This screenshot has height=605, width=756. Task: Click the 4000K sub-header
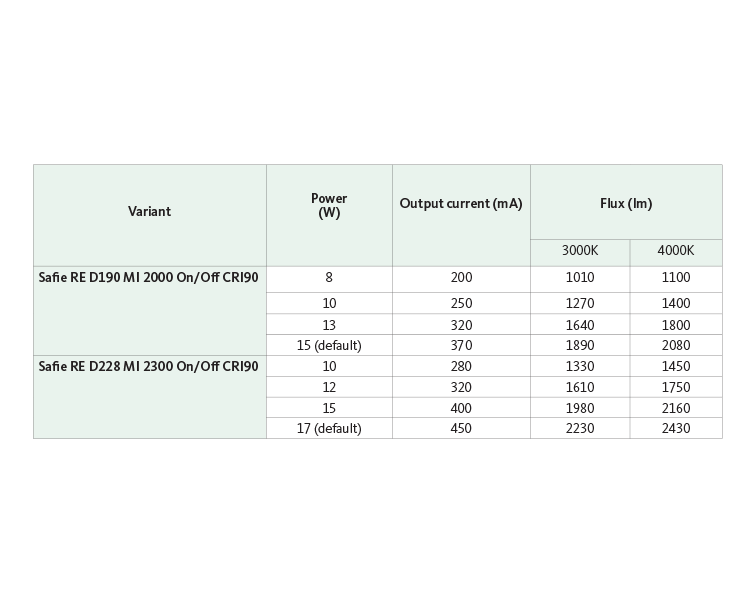tap(676, 250)
